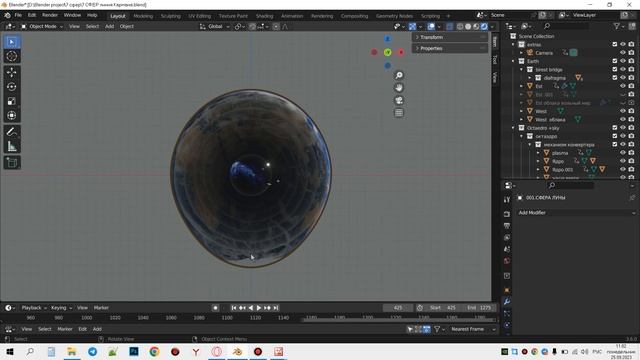The height and width of the screenshot is (360, 640).
Task: Collapse the Earth collection
Action: coord(513,61)
